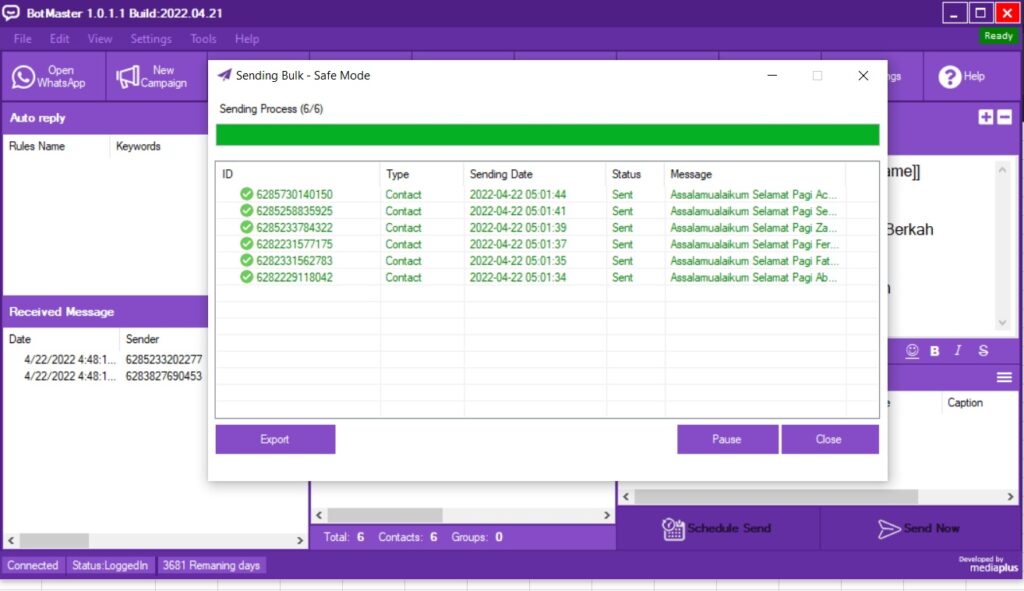Click the plus icon in message panel header
Viewport: 1024px width, 591px height.
[x=986, y=117]
